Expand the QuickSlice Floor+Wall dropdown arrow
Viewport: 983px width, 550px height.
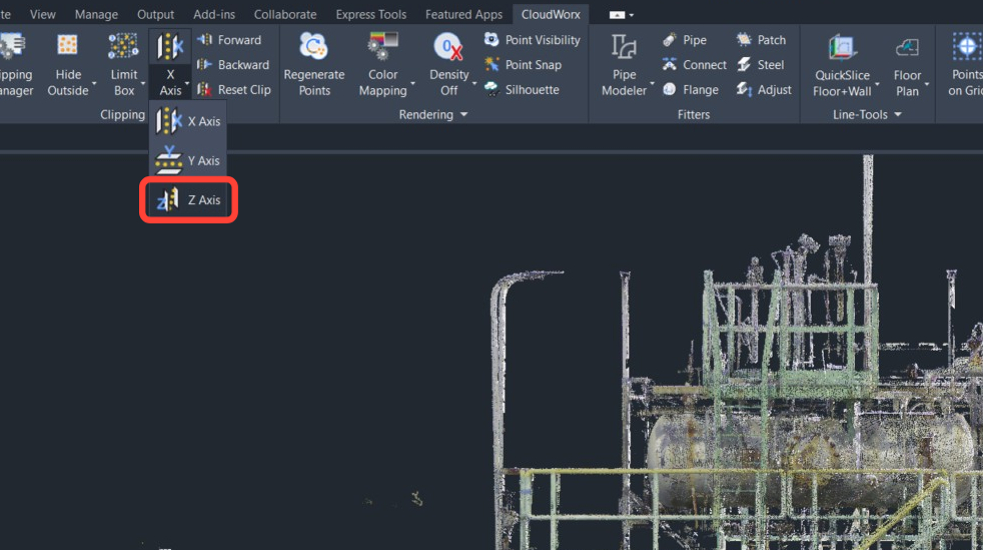pos(877,83)
